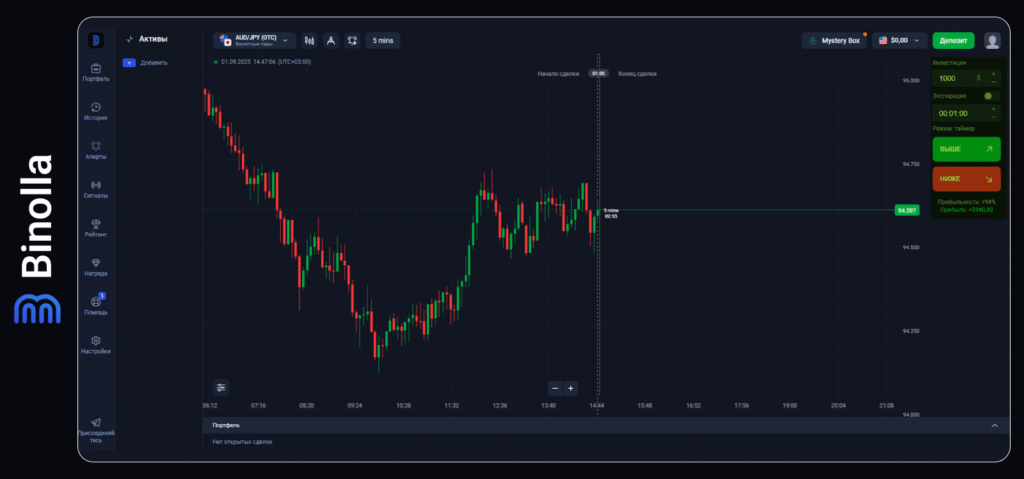The height and width of the screenshot is (479, 1024).
Task: Click the investment amount field showing 1000
Action: (x=955, y=78)
